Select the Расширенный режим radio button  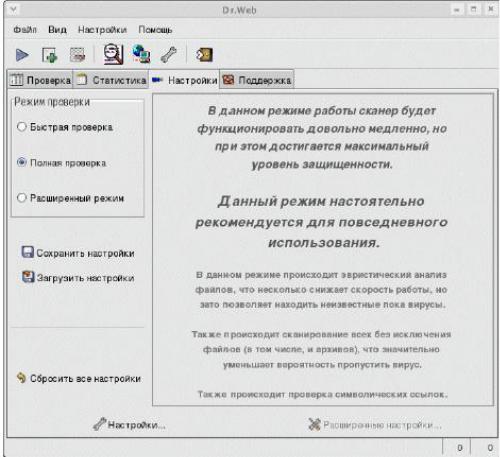point(22,198)
